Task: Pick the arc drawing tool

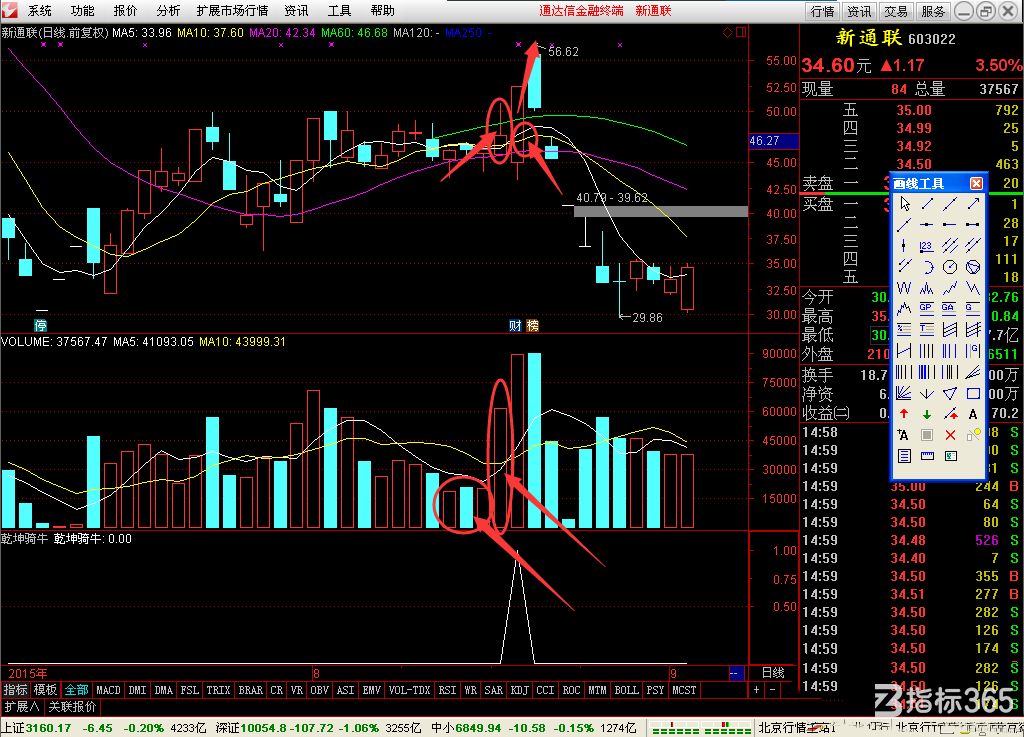Action: point(927,267)
